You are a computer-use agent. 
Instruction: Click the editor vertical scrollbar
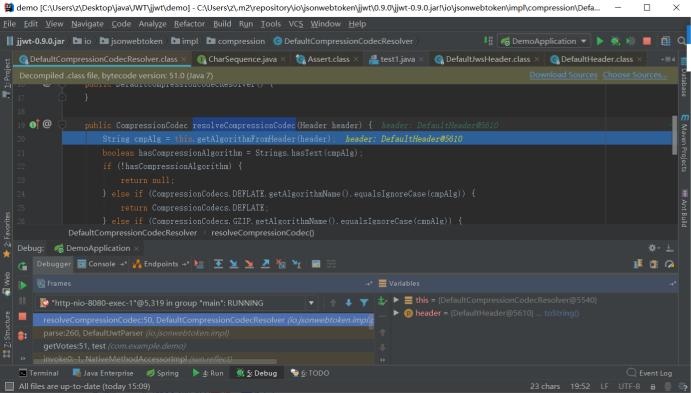674,135
